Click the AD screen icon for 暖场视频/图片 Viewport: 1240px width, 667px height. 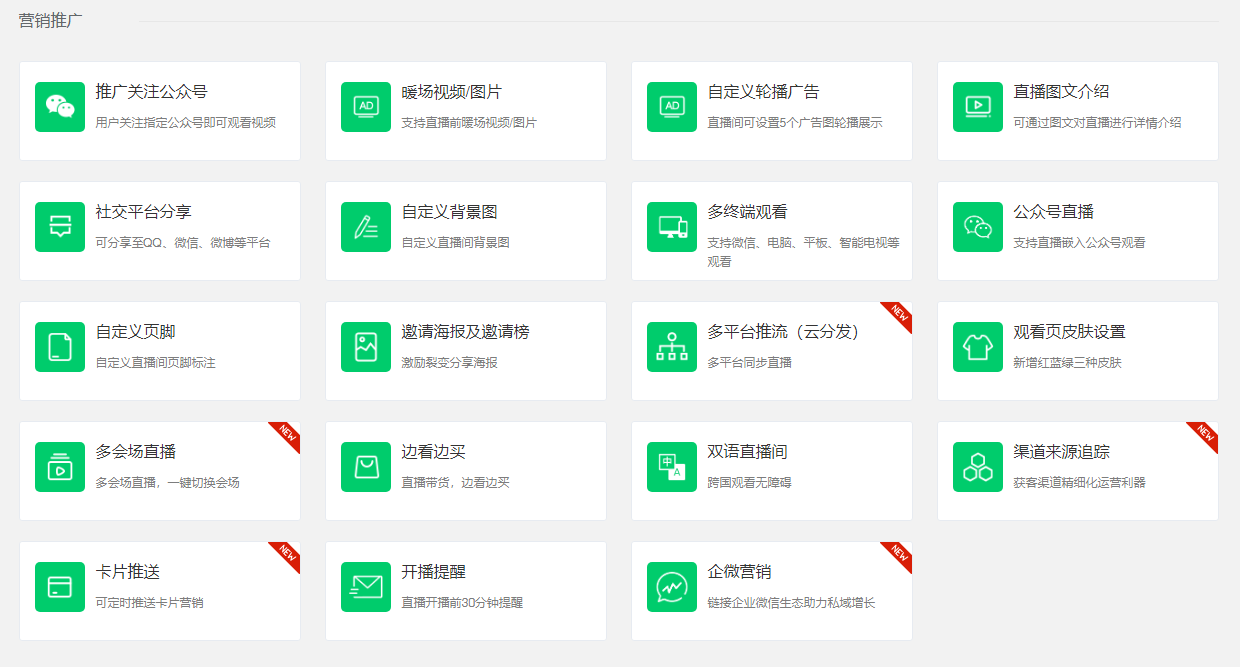coord(366,107)
